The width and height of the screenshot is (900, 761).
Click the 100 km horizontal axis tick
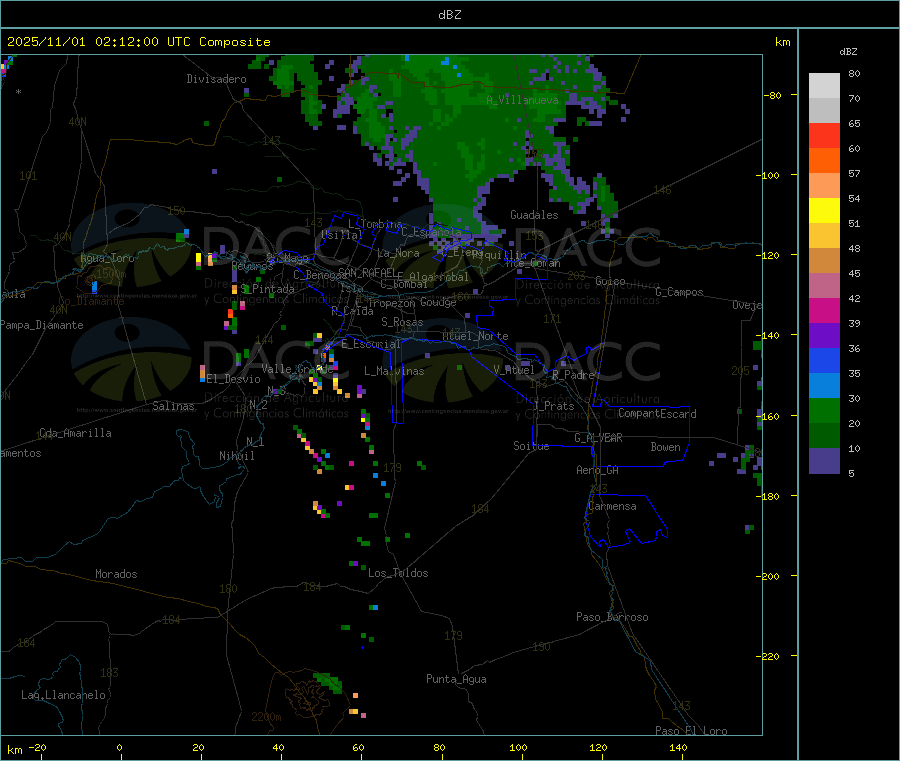(x=518, y=747)
